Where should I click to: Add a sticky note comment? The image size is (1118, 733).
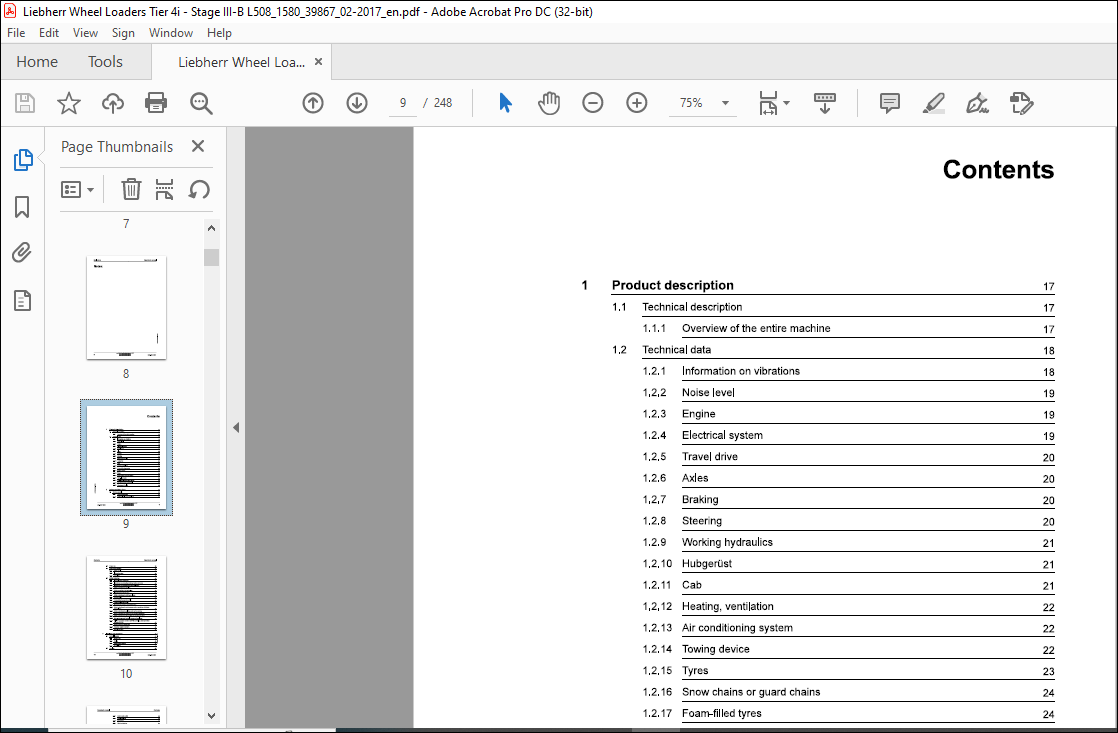pyautogui.click(x=890, y=103)
